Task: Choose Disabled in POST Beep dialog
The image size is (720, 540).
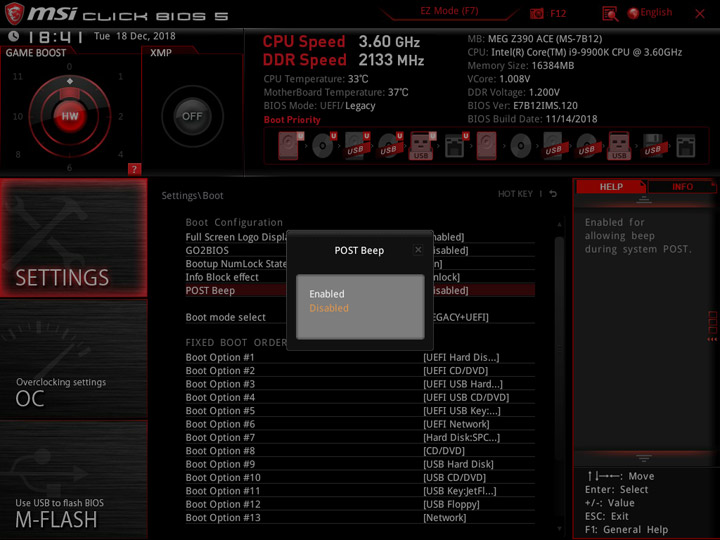Action: point(329,308)
